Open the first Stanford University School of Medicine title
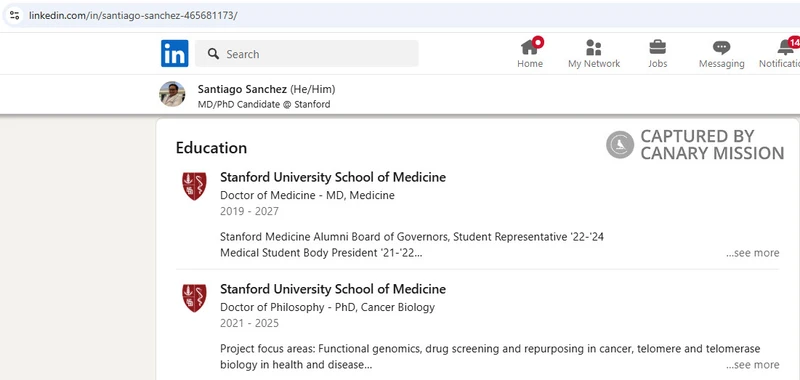This screenshot has width=800, height=380. tap(333, 177)
